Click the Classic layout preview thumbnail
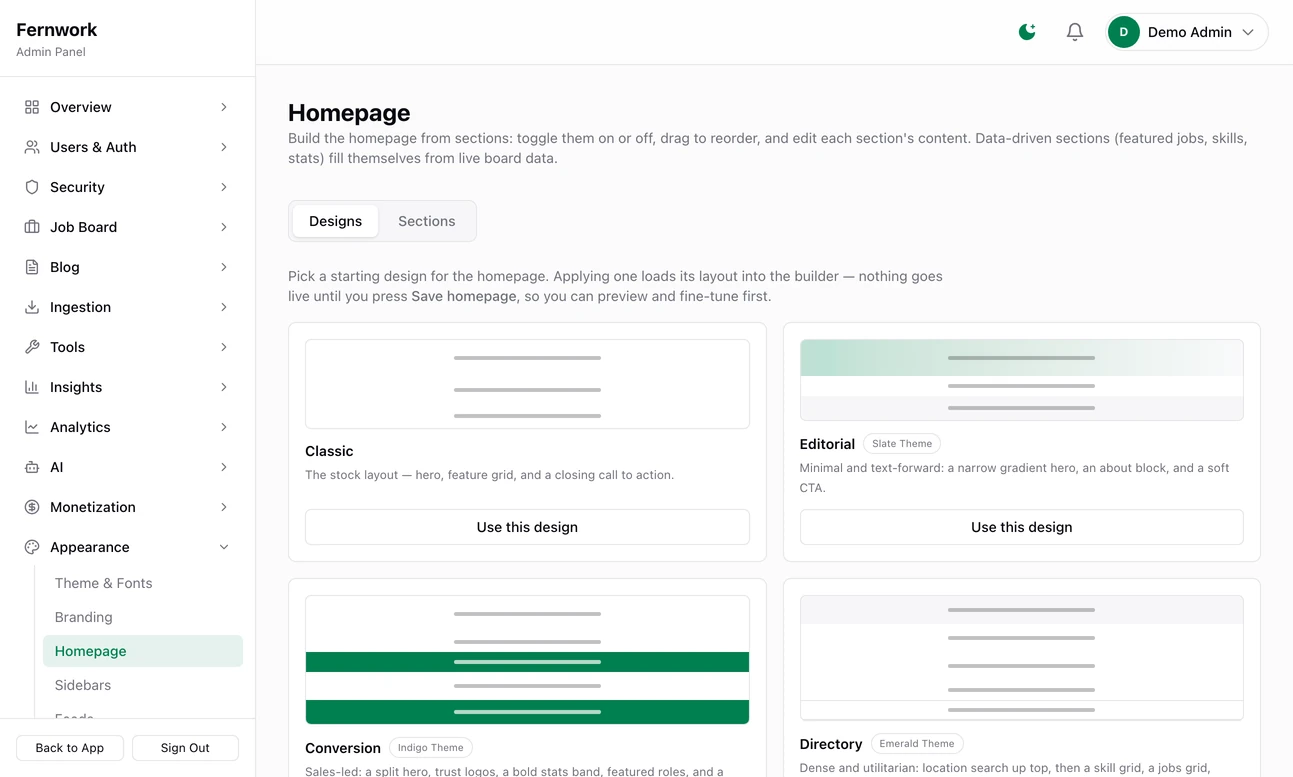 click(x=527, y=384)
